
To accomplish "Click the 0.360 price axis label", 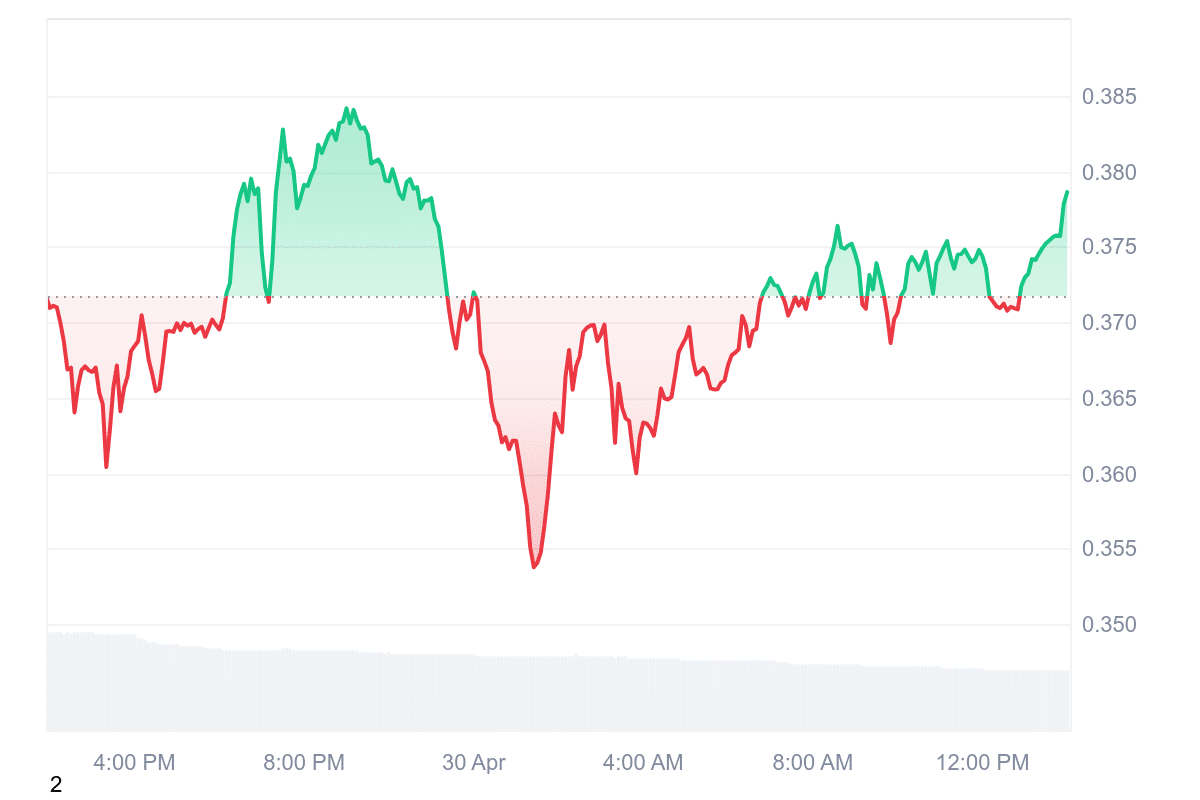I will (x=1109, y=474).
